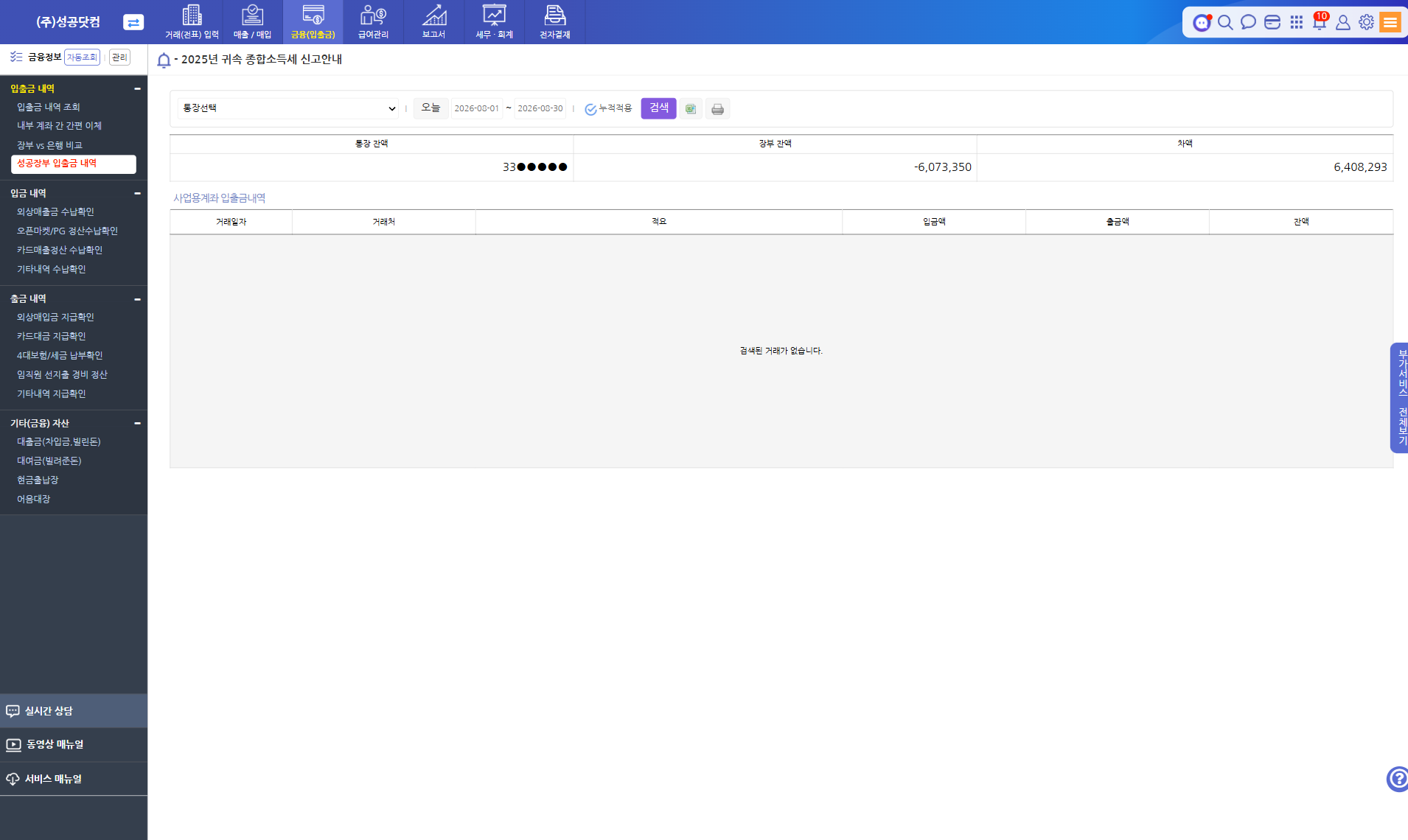The image size is (1408, 840).
Task: Click the card icon in header
Action: [1272, 22]
